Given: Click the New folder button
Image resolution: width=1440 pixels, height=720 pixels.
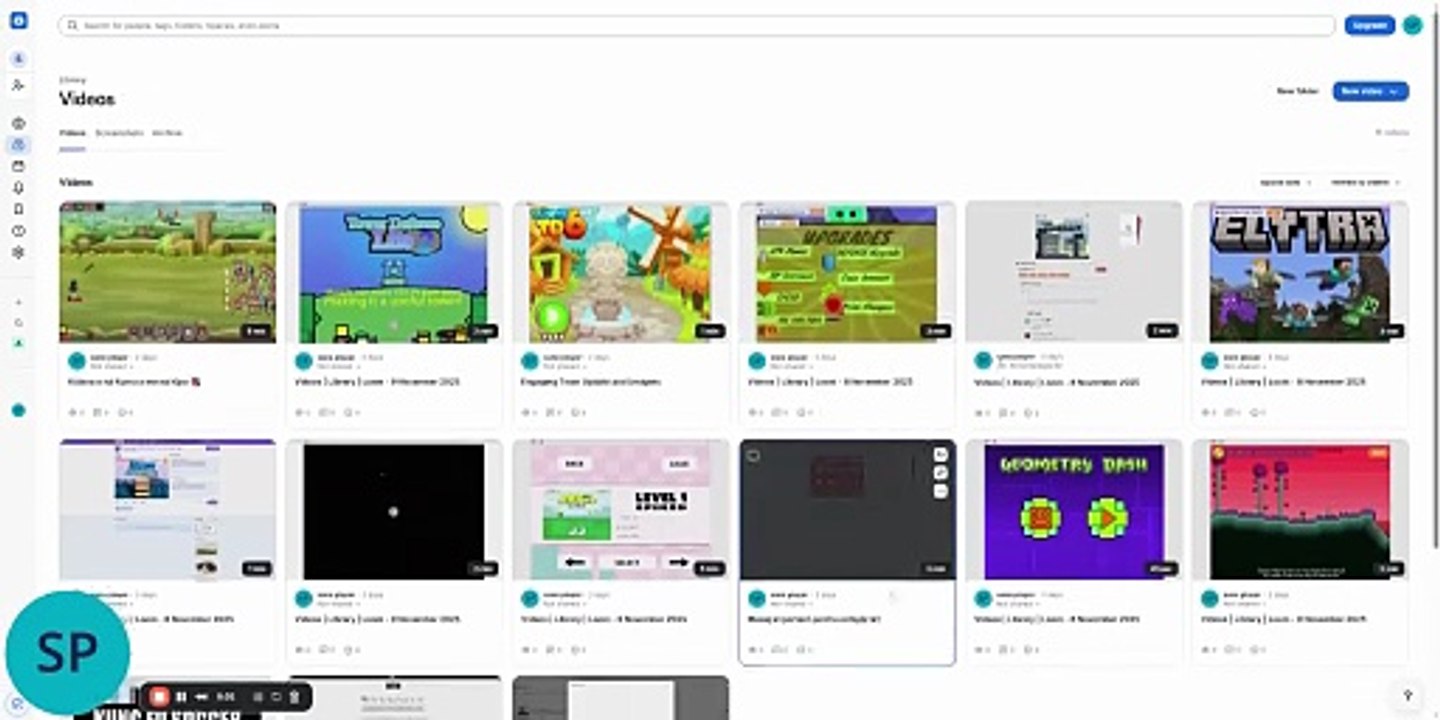Looking at the screenshot, I should [1297, 91].
